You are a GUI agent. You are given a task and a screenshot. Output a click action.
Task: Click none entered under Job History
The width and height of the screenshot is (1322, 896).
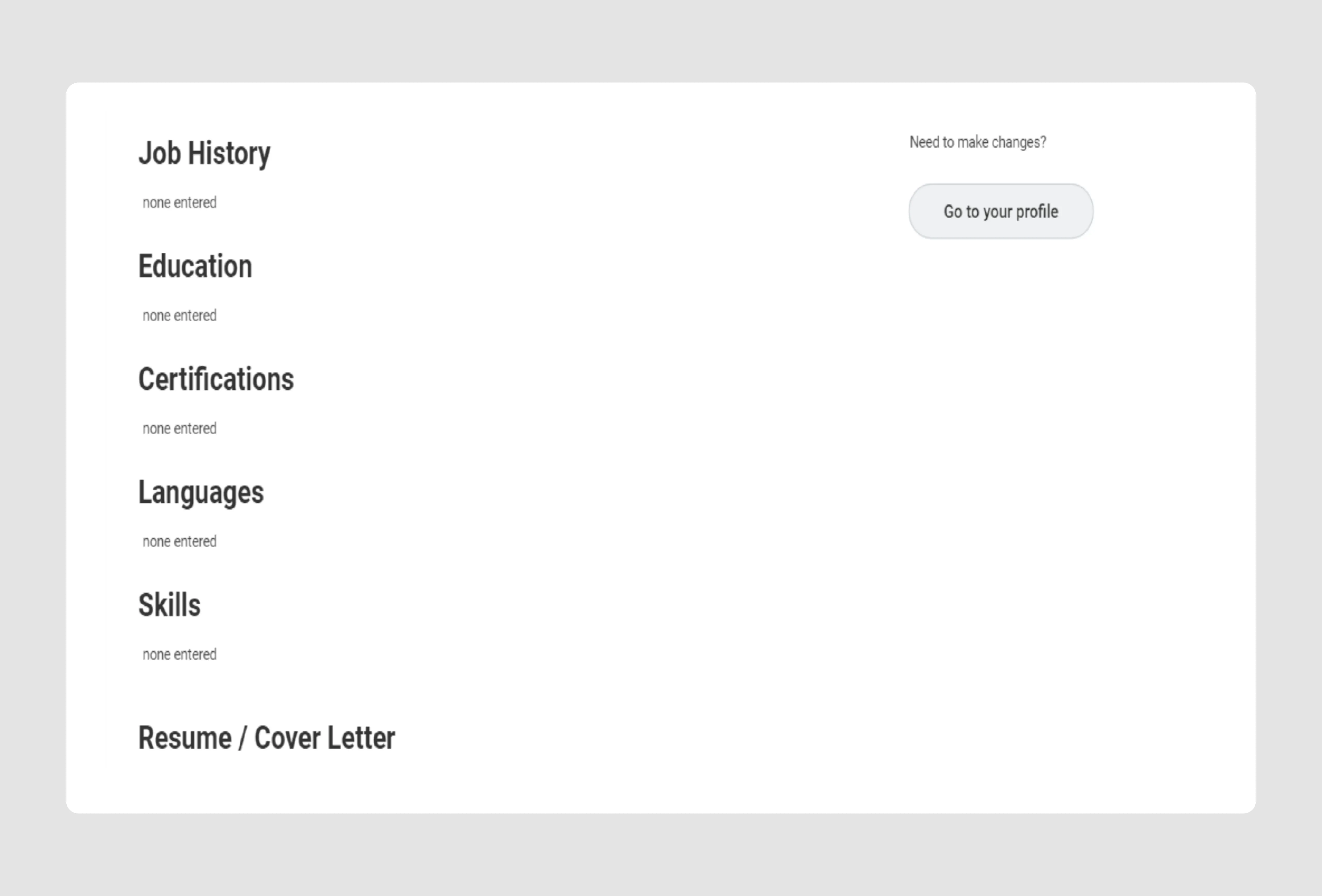[179, 202]
